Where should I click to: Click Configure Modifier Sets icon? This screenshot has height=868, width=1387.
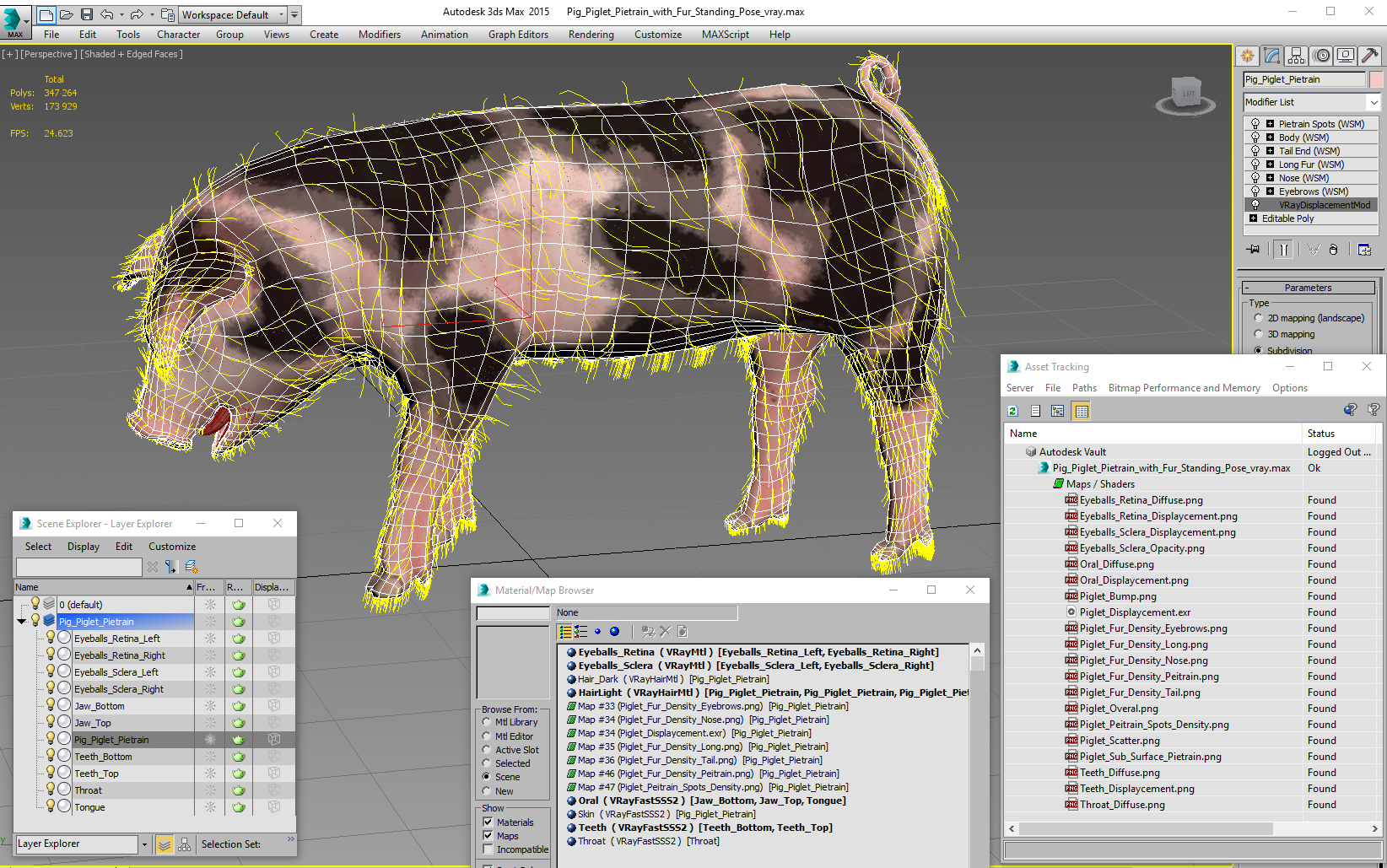1364,249
